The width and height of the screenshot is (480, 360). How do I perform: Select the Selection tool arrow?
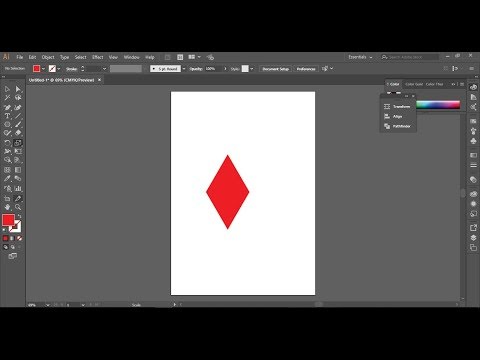click(x=7, y=89)
